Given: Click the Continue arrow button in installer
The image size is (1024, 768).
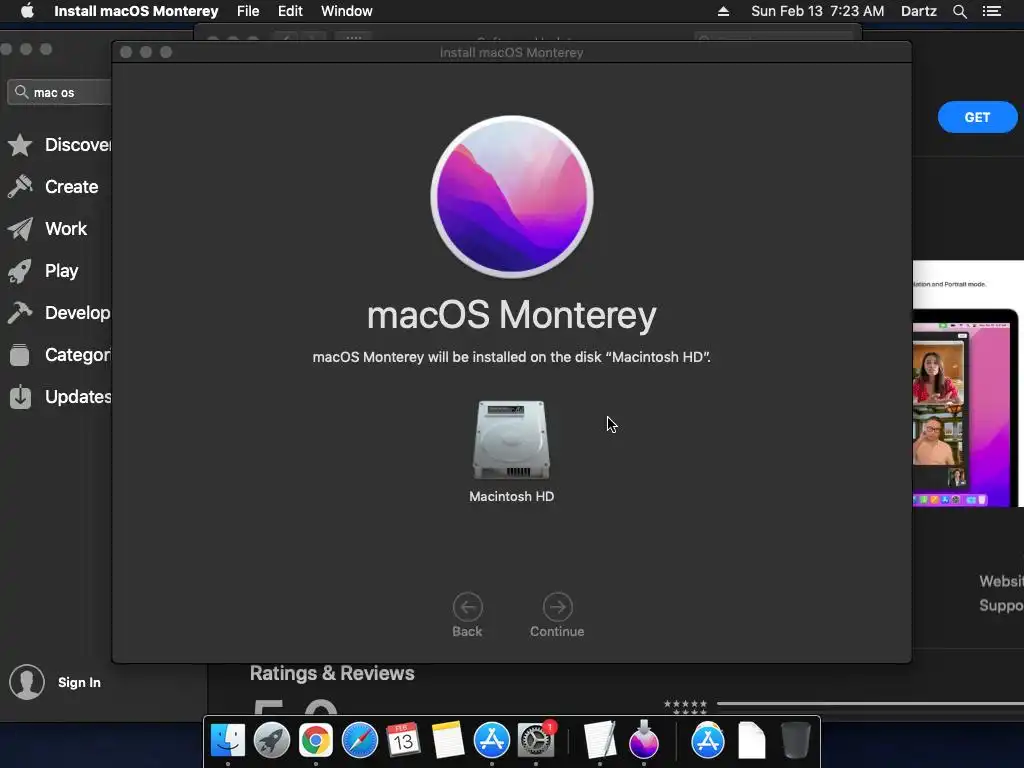Looking at the screenshot, I should (557, 607).
